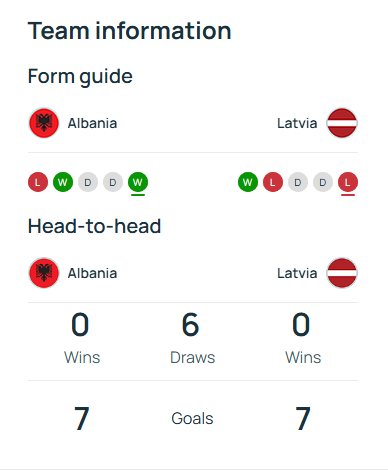
Task: Open Latvia's first green W result badge
Action: 248,182
